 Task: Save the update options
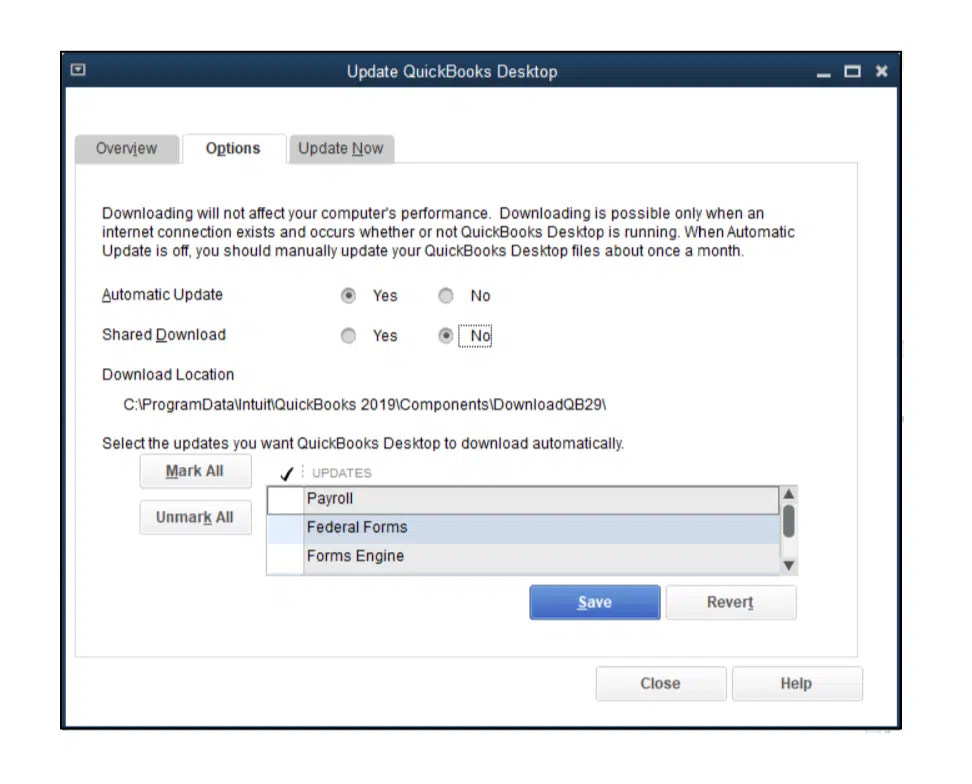594,602
